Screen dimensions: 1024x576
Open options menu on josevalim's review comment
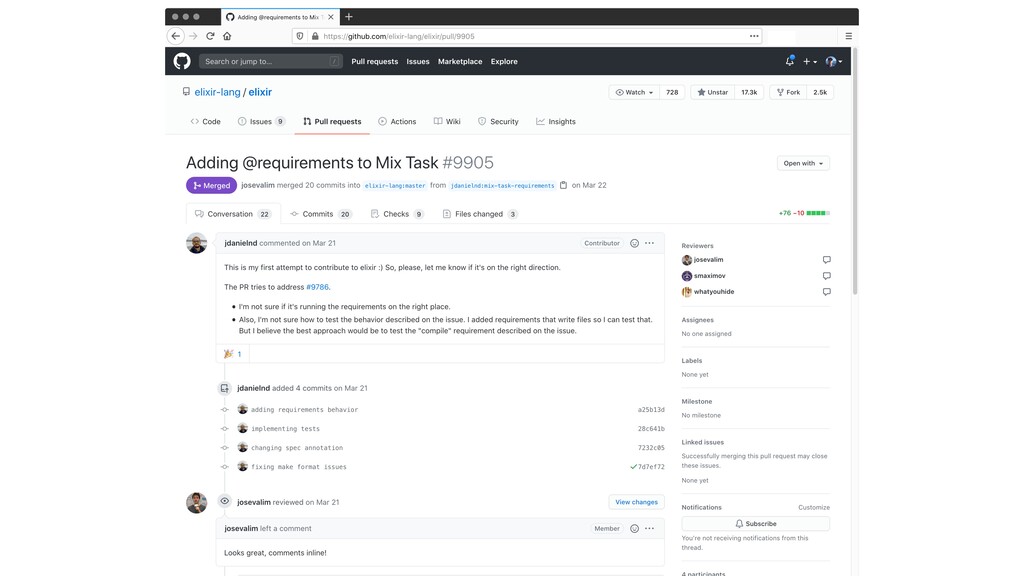pyautogui.click(x=649, y=528)
